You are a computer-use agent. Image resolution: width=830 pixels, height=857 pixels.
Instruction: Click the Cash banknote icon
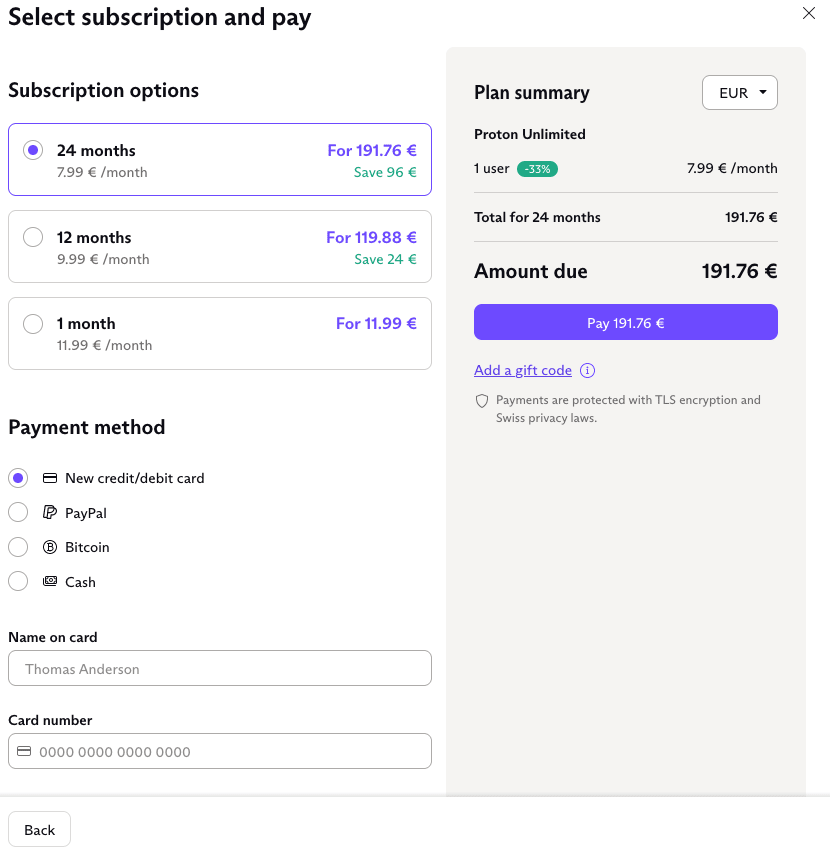[50, 581]
